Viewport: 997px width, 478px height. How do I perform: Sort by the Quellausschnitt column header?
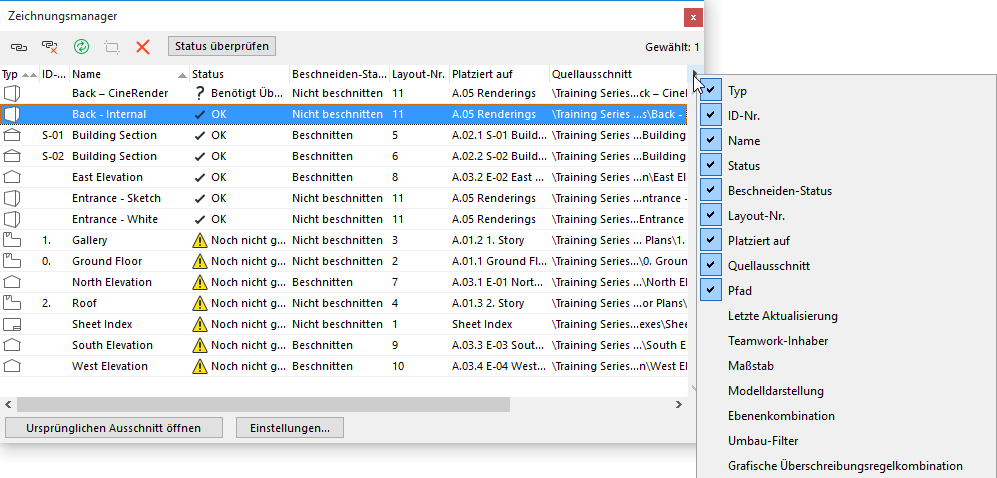coord(619,74)
